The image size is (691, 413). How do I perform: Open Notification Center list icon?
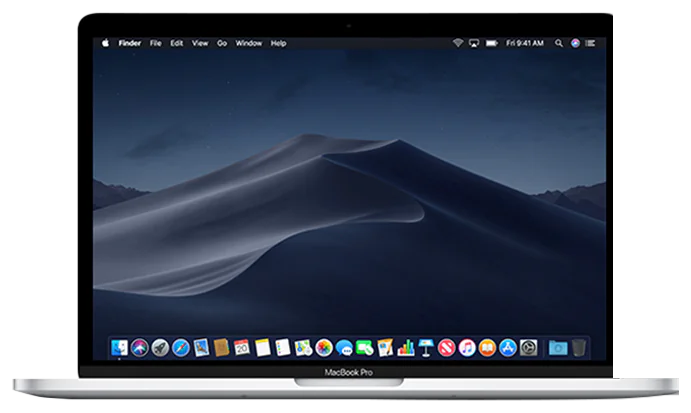pyautogui.click(x=591, y=43)
